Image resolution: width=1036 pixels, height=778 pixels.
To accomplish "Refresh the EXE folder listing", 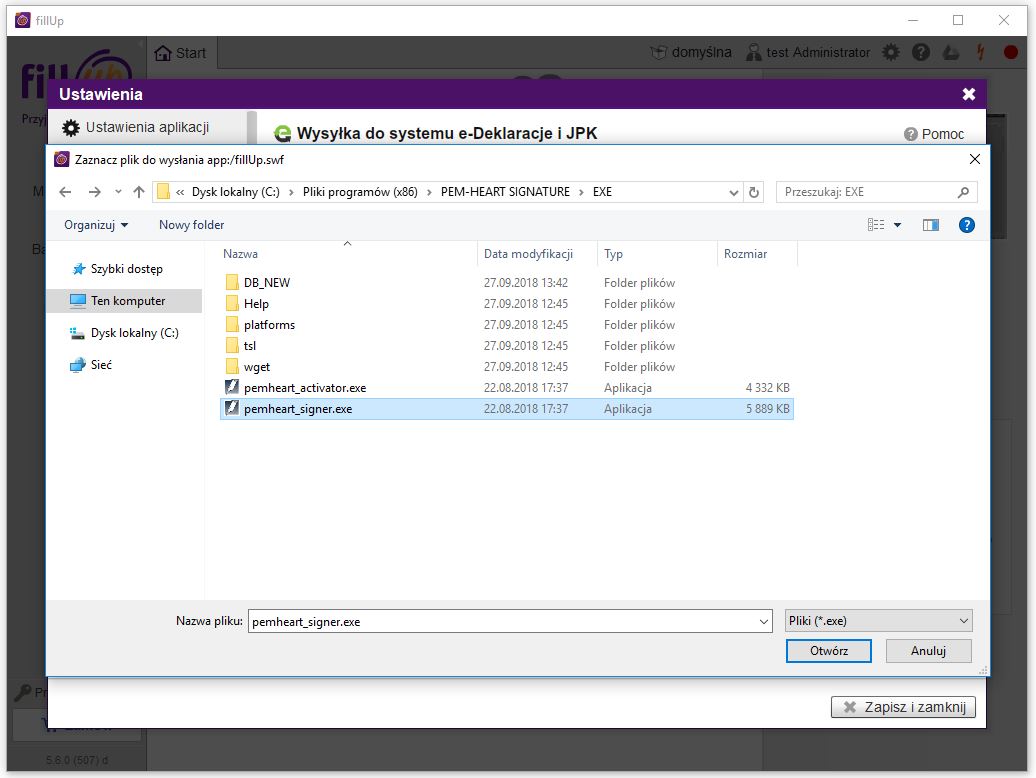I will pyautogui.click(x=754, y=192).
